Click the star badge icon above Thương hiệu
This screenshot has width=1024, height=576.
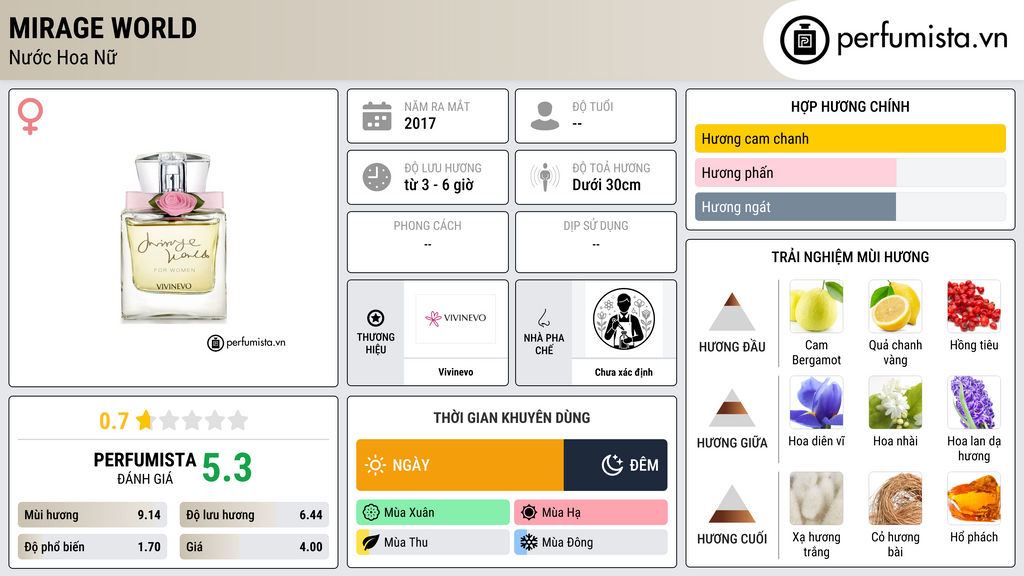click(376, 318)
